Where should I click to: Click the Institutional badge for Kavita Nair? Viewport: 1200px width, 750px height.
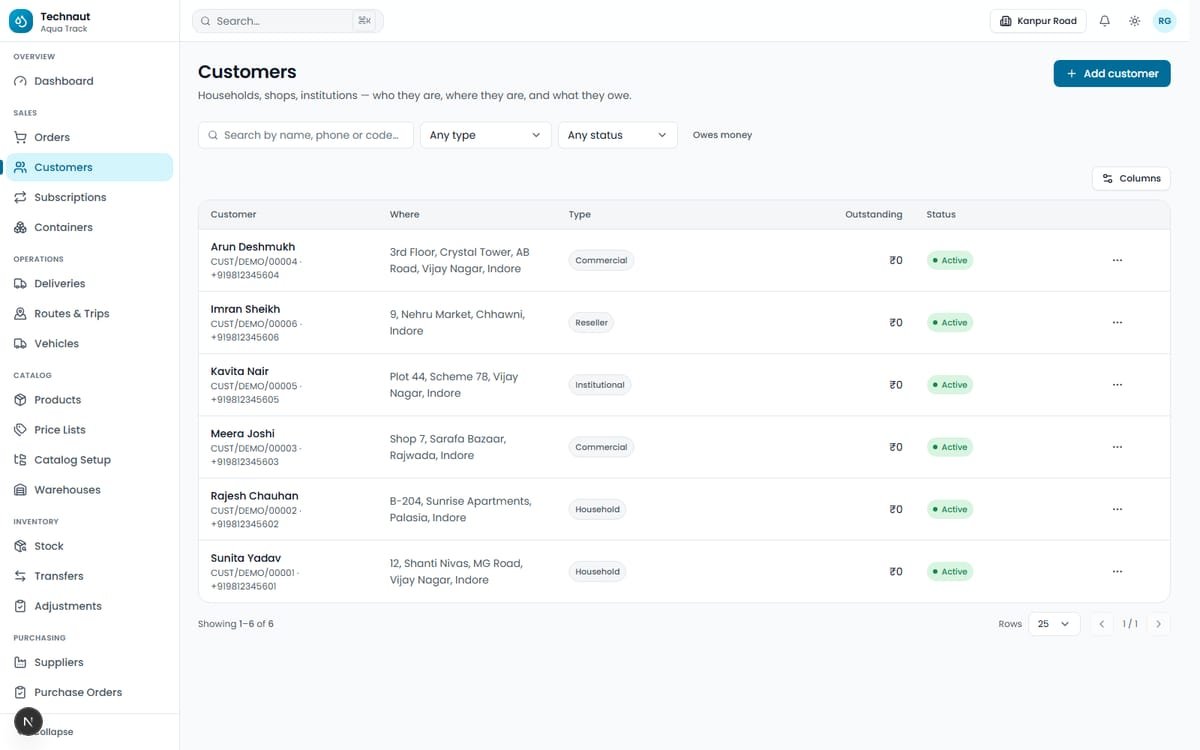[x=600, y=385]
